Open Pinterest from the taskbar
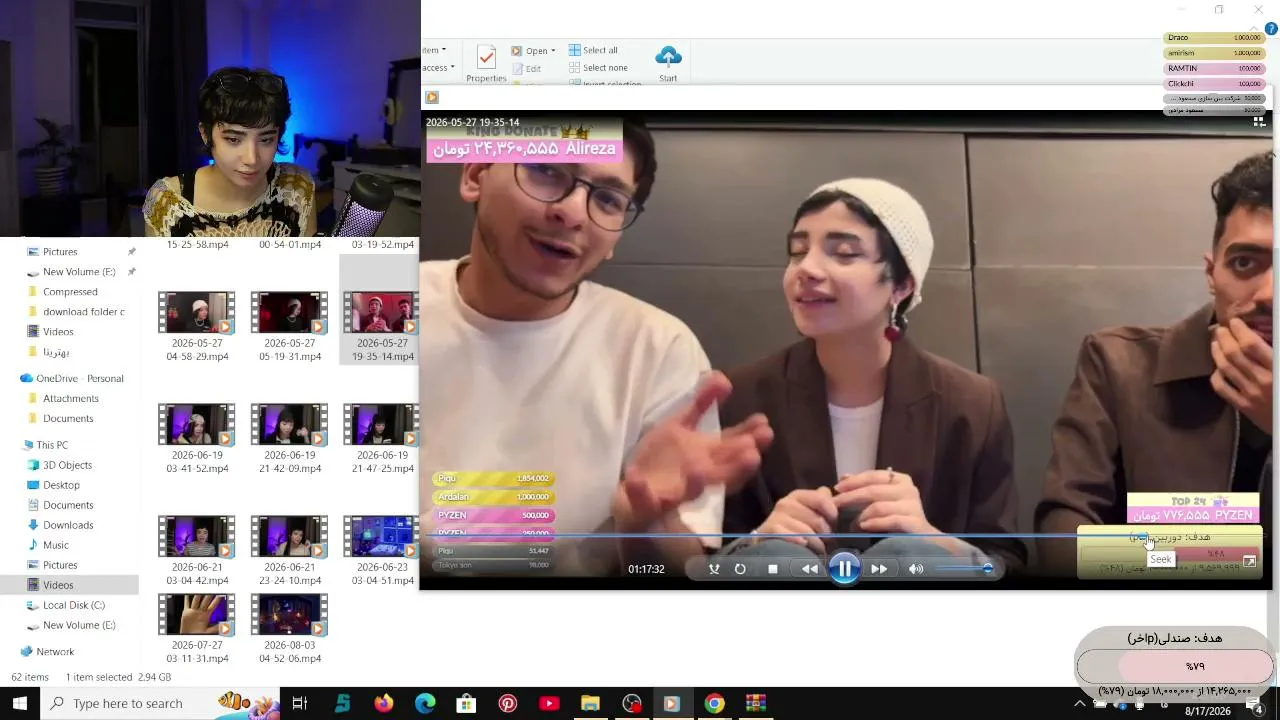The width and height of the screenshot is (1280, 720). 508,704
